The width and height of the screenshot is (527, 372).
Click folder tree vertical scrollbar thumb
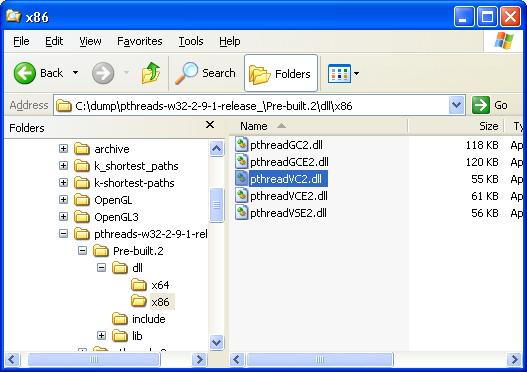(x=216, y=205)
